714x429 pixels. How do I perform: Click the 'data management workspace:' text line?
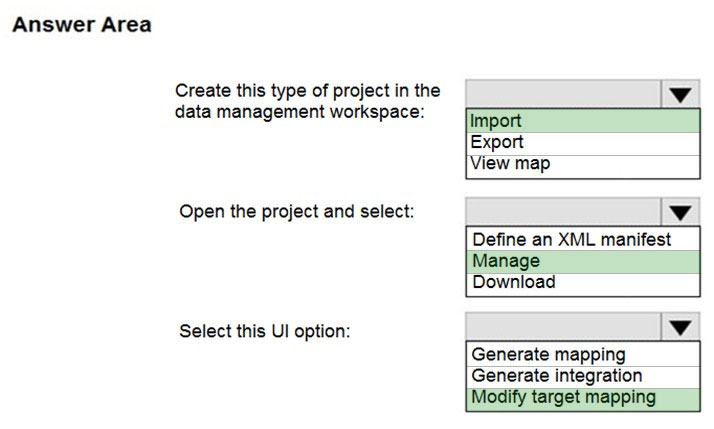pos(300,112)
